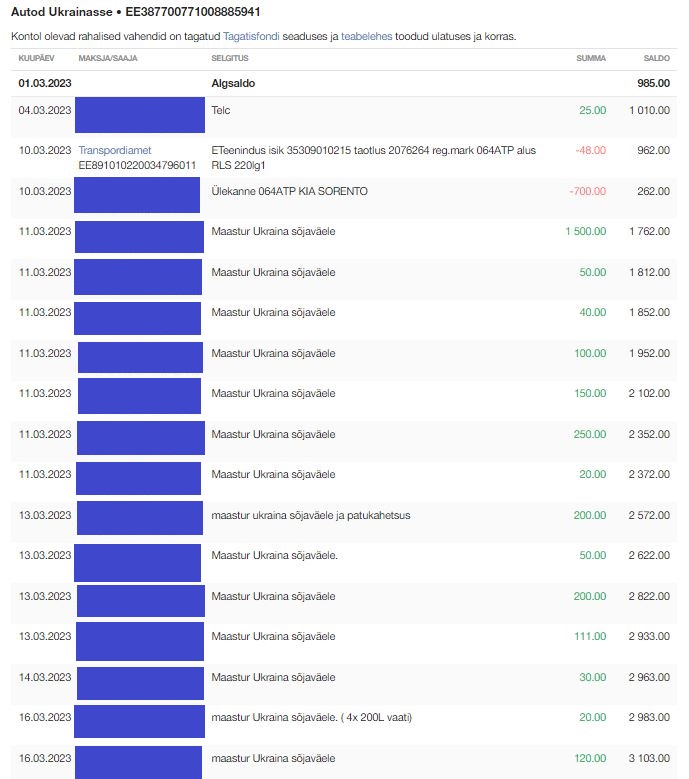Click the MAKSJA/SAAJA column header
689x779 pixels.
(x=107, y=58)
